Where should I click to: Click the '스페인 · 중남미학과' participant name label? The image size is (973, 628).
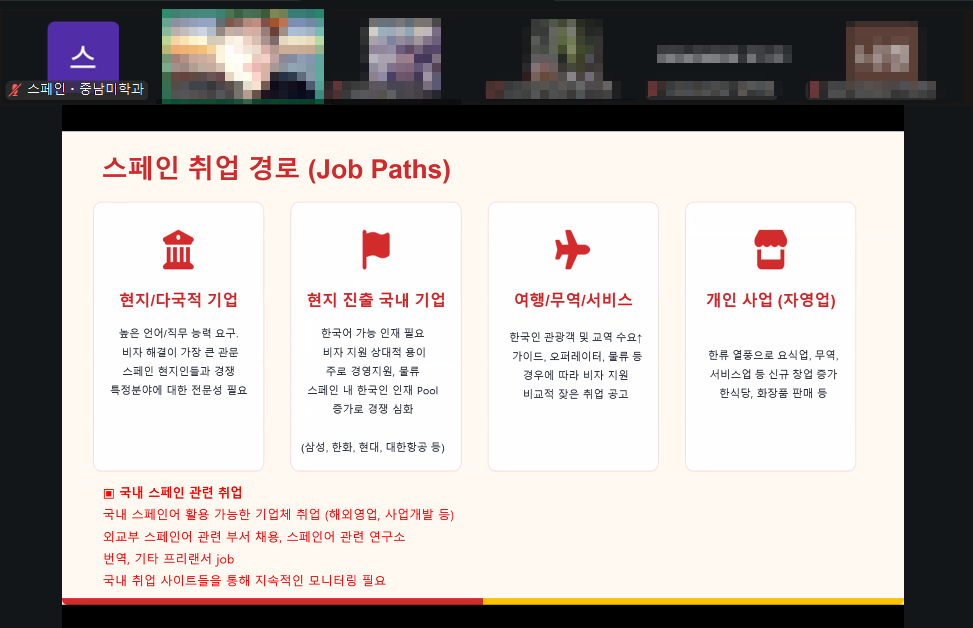click(x=85, y=90)
